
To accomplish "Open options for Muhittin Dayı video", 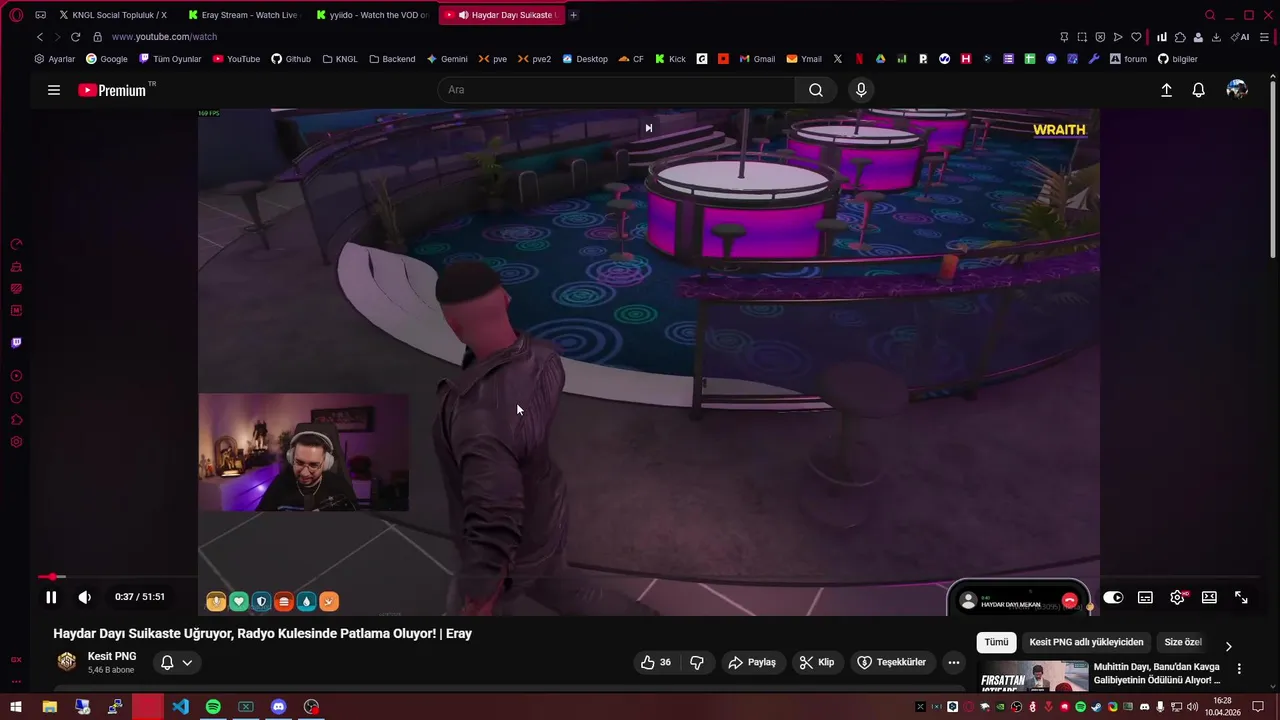I will [1239, 669].
